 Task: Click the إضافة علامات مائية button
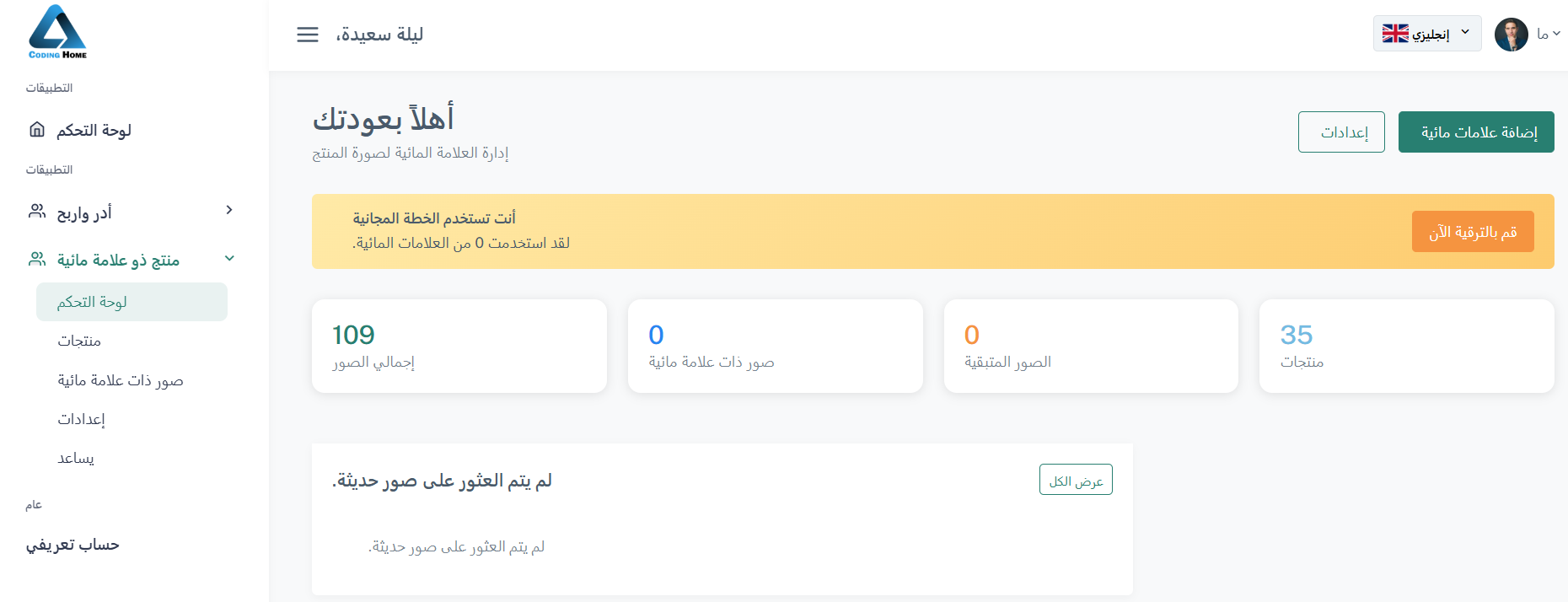tap(1475, 132)
